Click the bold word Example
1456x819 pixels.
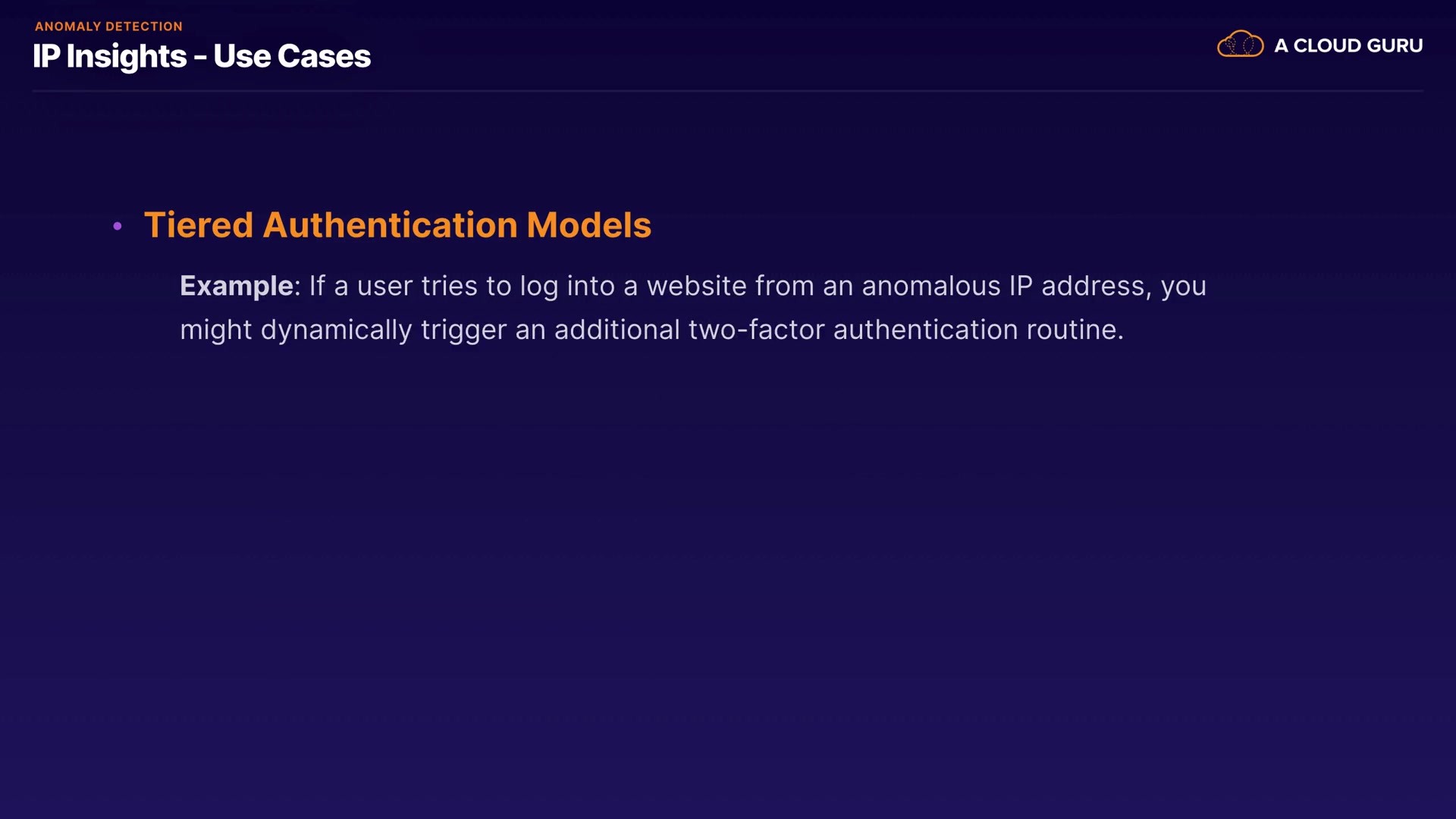click(x=236, y=286)
